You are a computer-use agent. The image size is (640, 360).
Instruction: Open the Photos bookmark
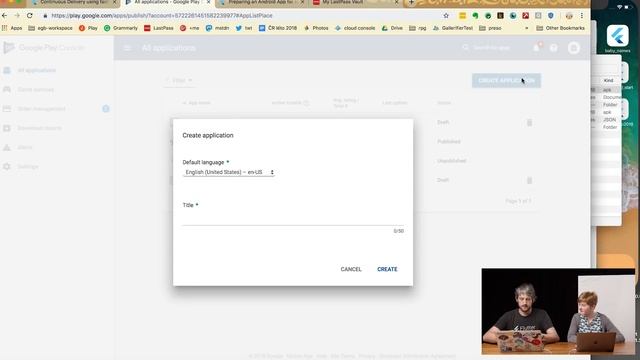click(316, 28)
